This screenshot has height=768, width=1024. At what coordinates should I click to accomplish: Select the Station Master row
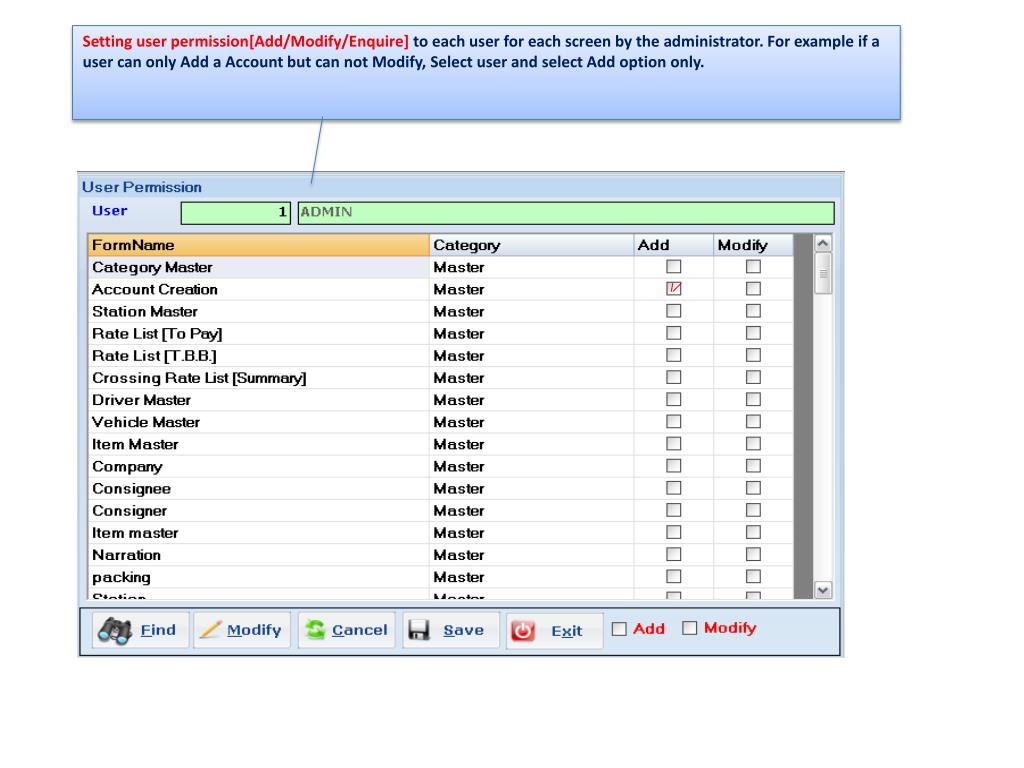441,312
